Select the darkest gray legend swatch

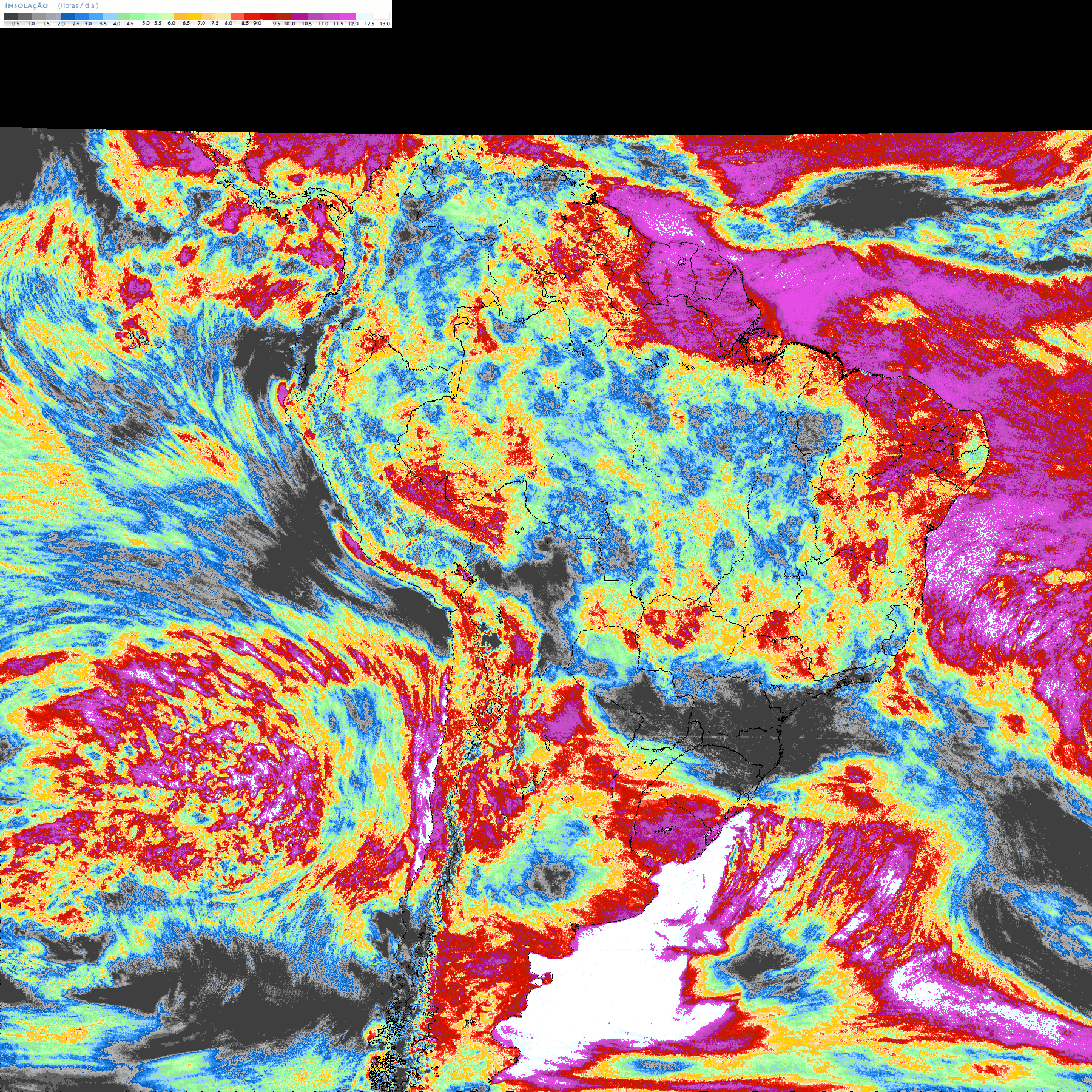10,16
